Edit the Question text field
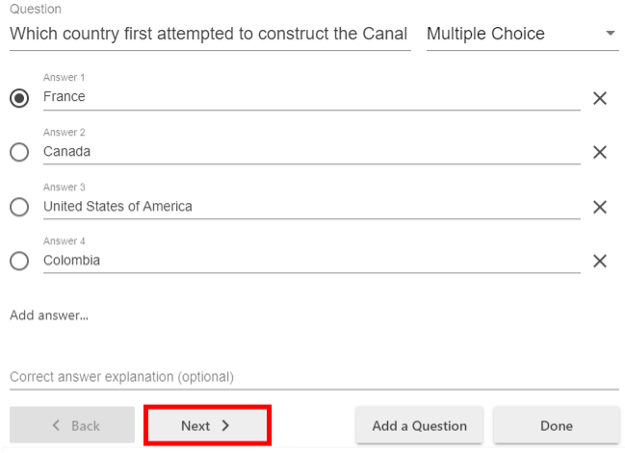Screen dimensions: 625x453 point(209,34)
